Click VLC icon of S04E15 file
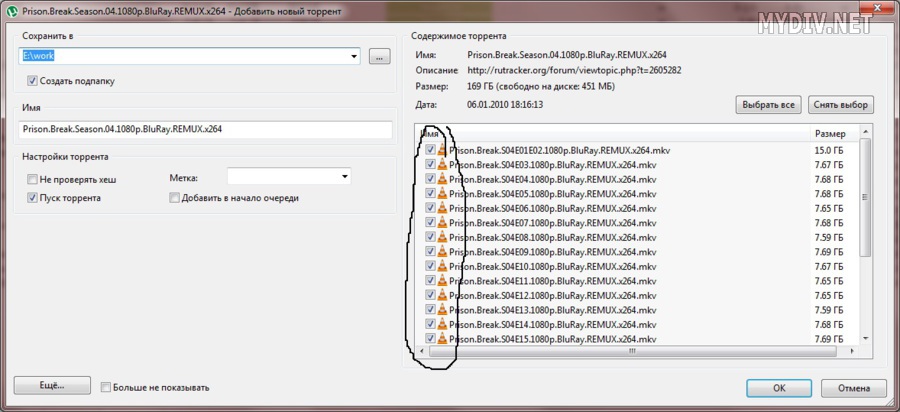 click(442, 339)
